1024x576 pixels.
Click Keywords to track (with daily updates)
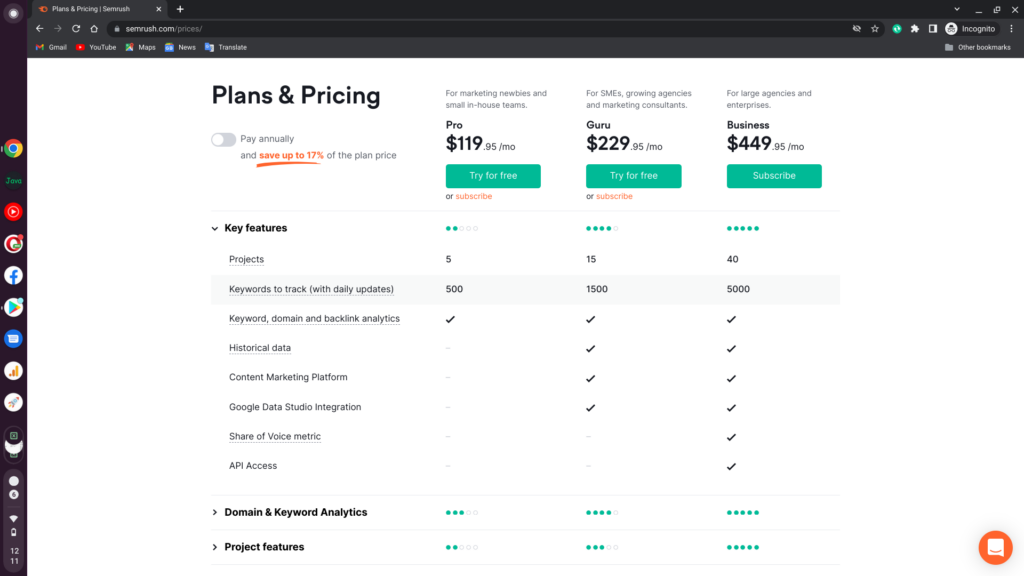coord(311,289)
